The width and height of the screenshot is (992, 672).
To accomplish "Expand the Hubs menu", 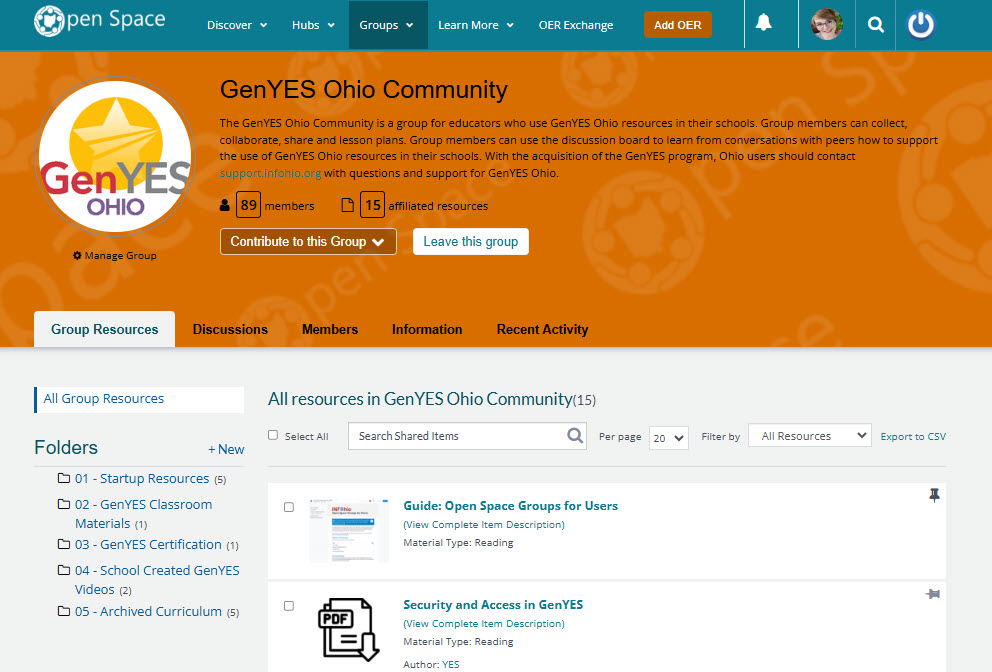I will click(x=313, y=25).
